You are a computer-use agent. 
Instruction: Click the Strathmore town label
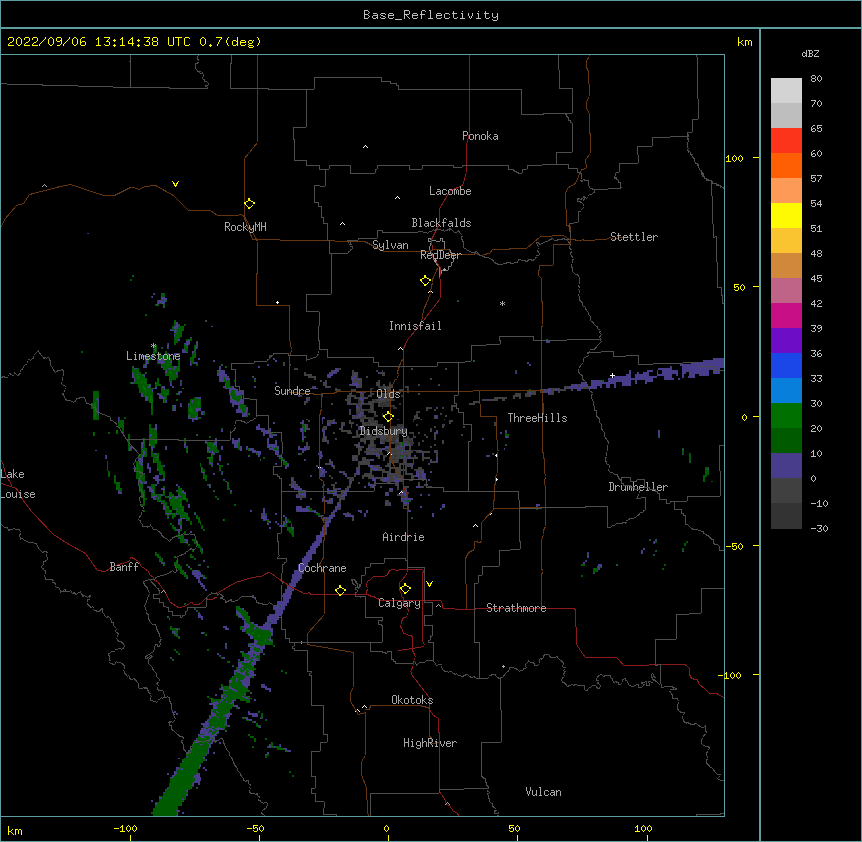click(x=516, y=608)
